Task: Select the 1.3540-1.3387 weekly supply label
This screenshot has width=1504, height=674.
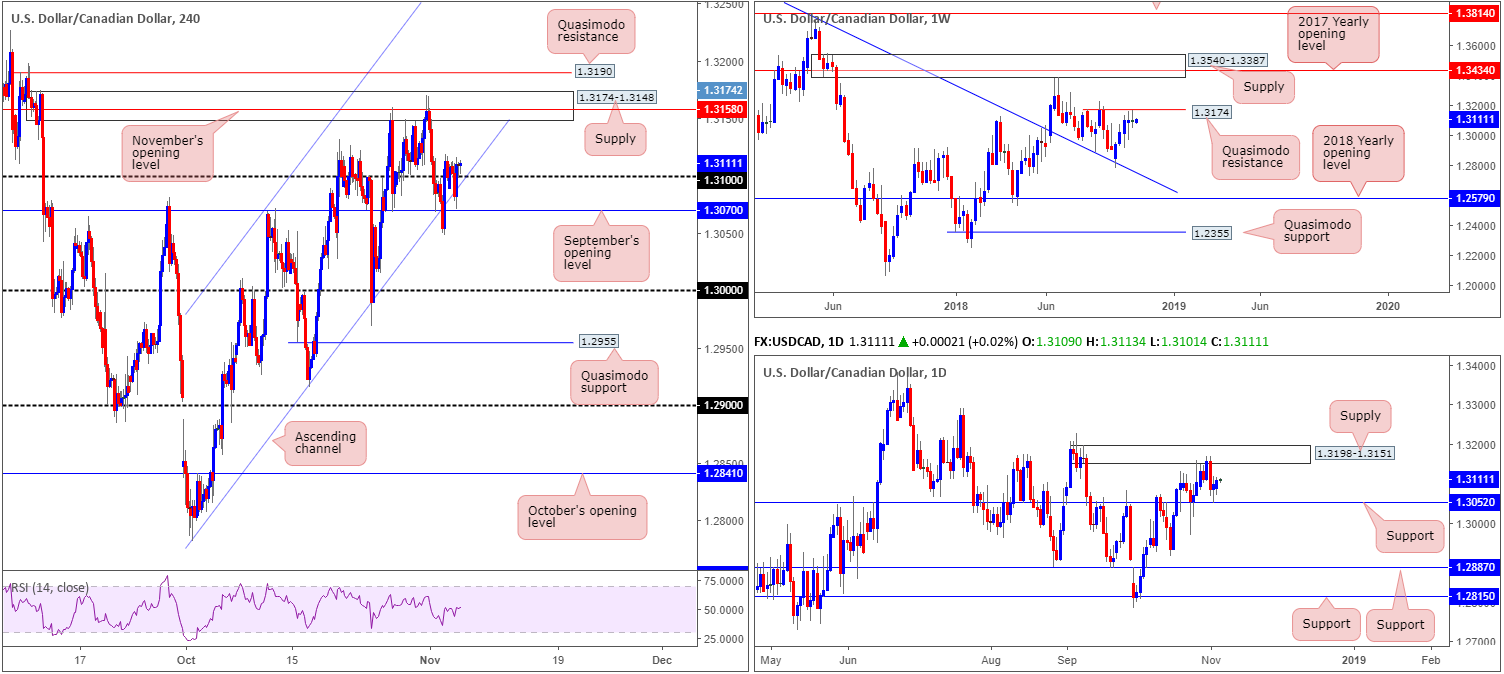Action: pyautogui.click(x=1227, y=61)
